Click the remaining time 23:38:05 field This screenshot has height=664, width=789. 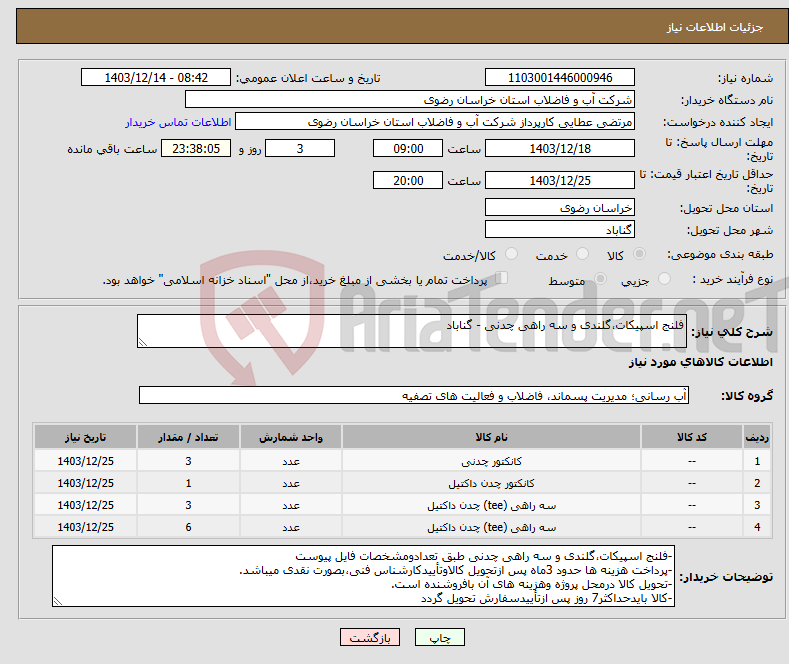[x=196, y=148]
